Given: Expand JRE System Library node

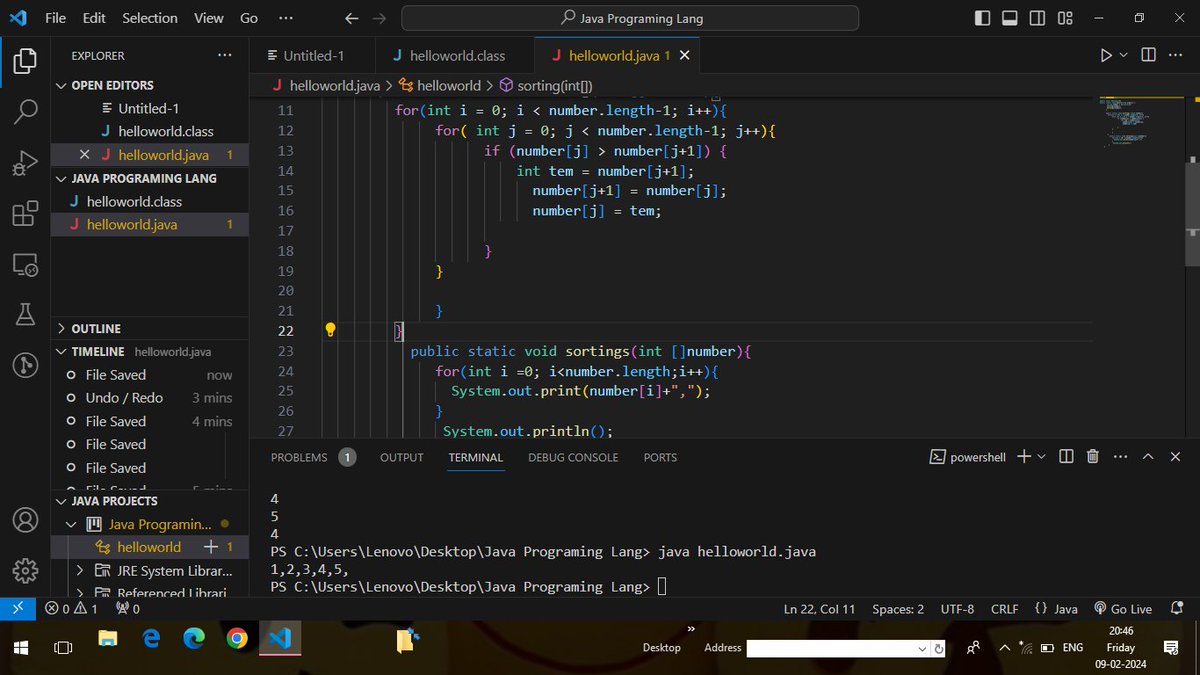Looking at the screenshot, I should pos(80,571).
